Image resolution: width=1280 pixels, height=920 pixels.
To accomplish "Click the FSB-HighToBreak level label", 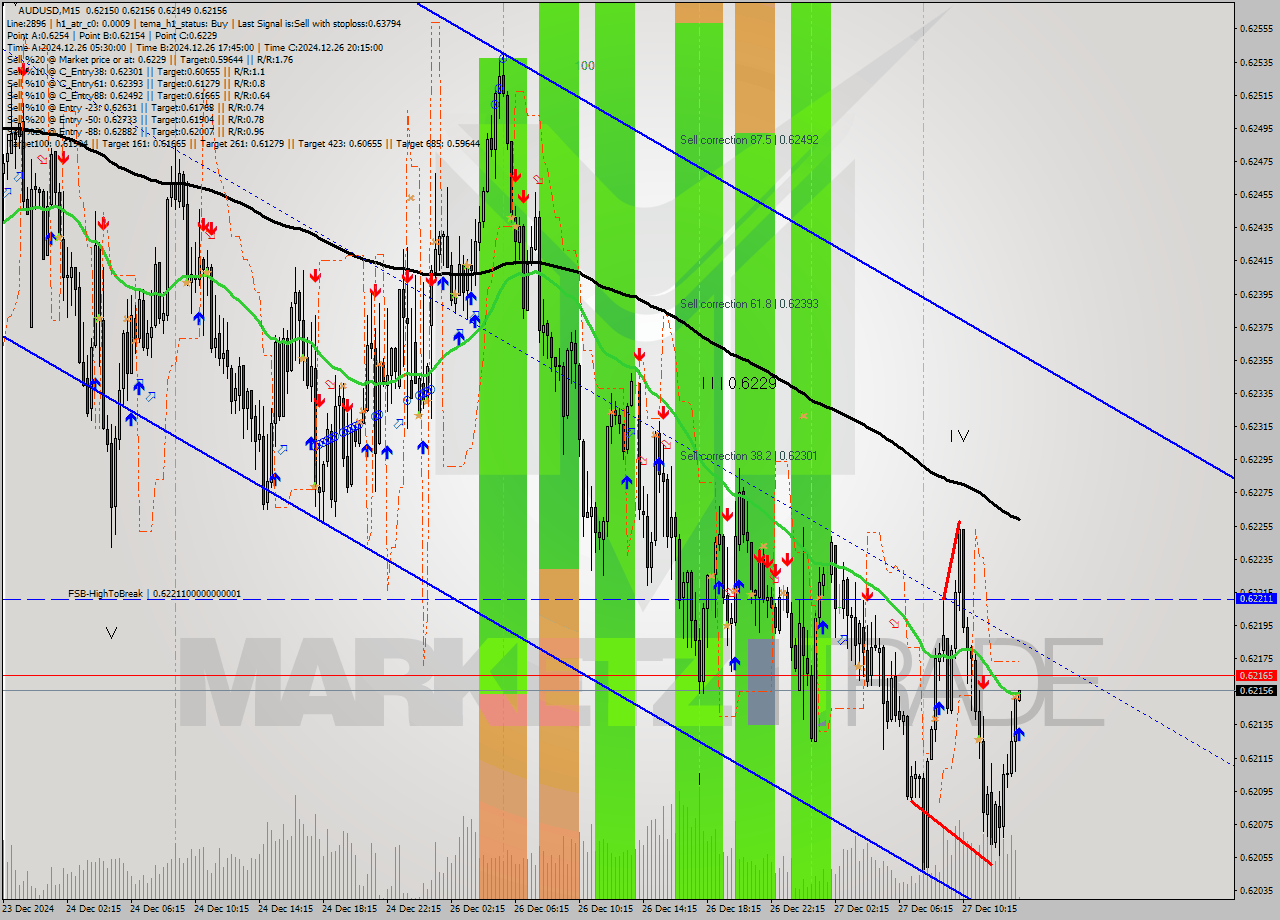I will click(x=154, y=594).
